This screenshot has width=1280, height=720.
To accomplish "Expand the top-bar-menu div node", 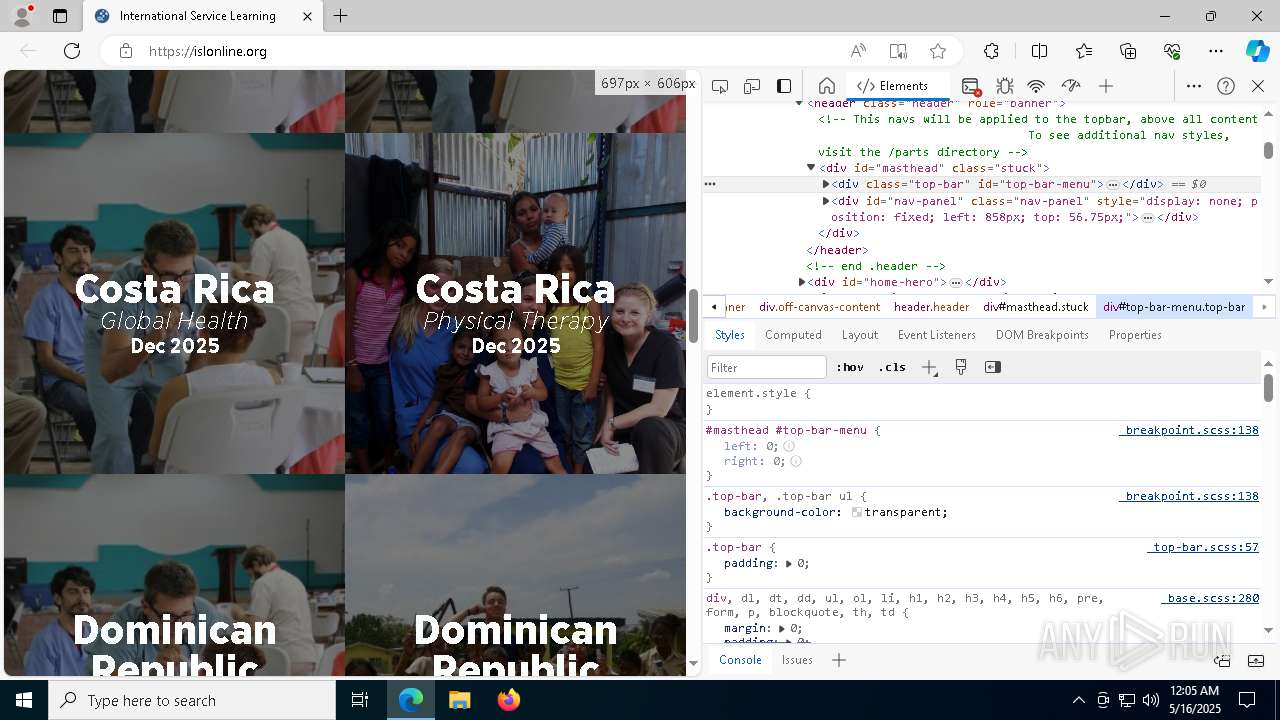I will click(826, 184).
